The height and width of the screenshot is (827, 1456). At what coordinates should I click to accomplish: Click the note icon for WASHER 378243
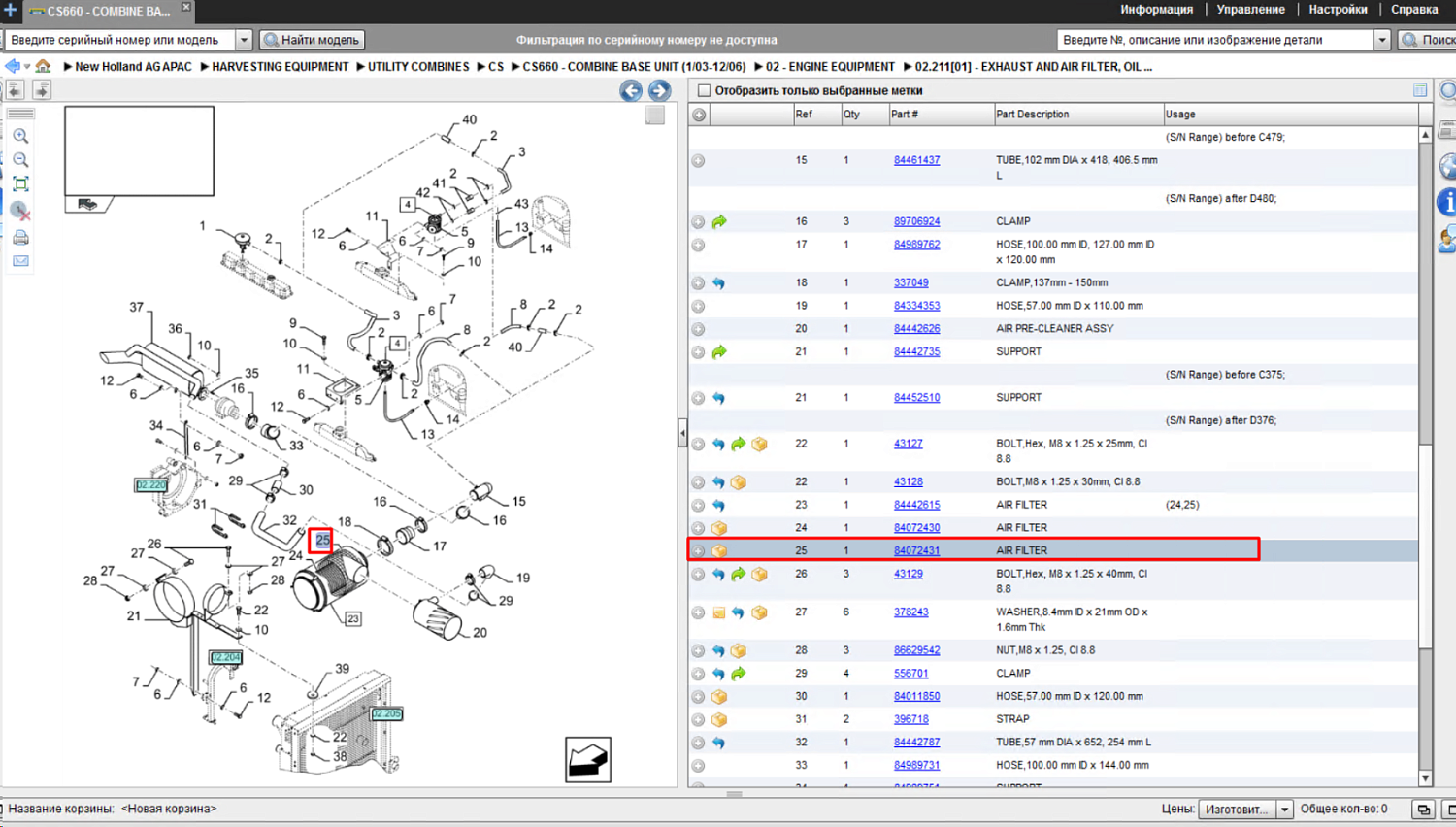click(x=719, y=612)
